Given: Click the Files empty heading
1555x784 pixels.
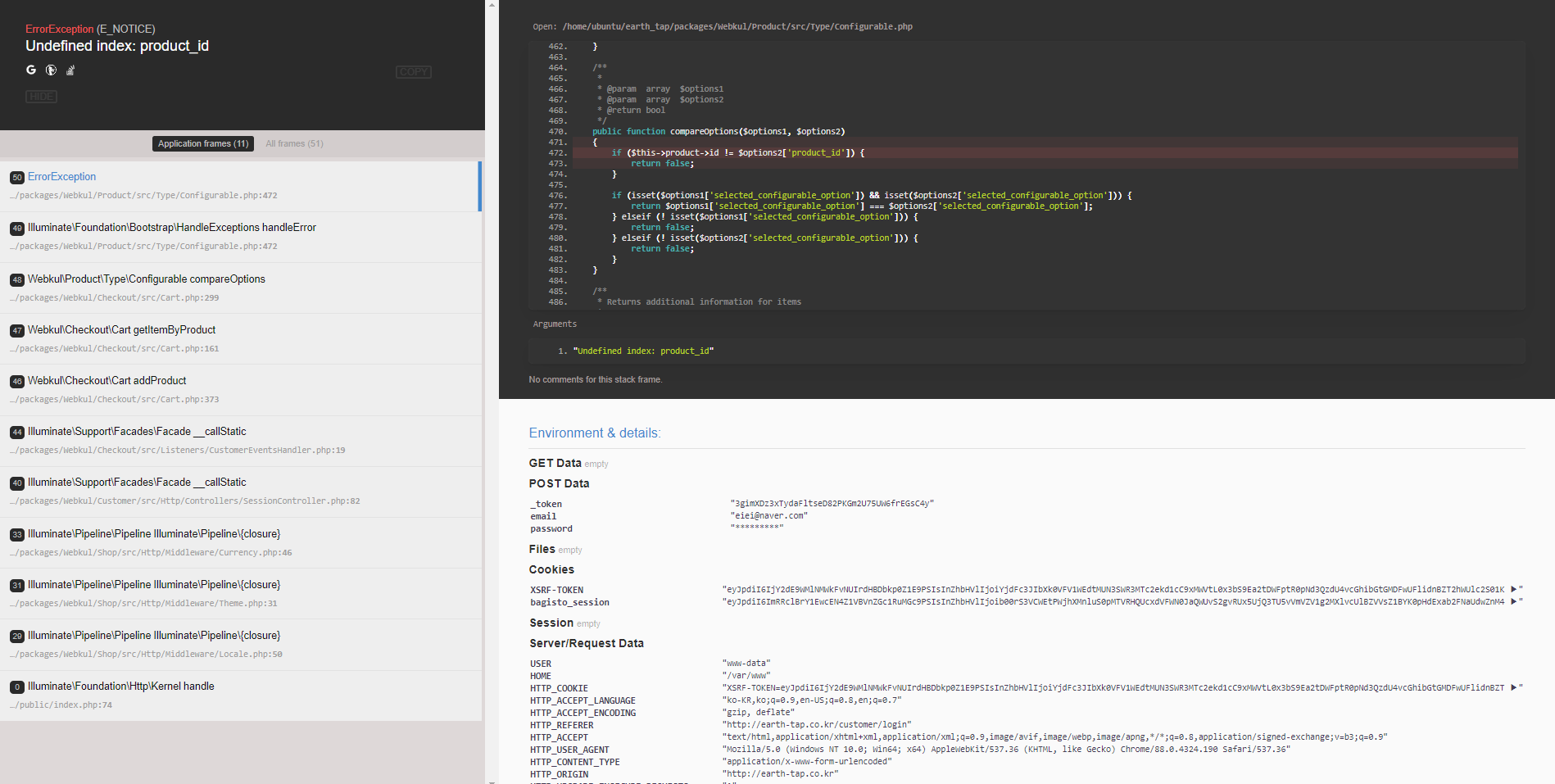Looking at the screenshot, I should pos(555,549).
